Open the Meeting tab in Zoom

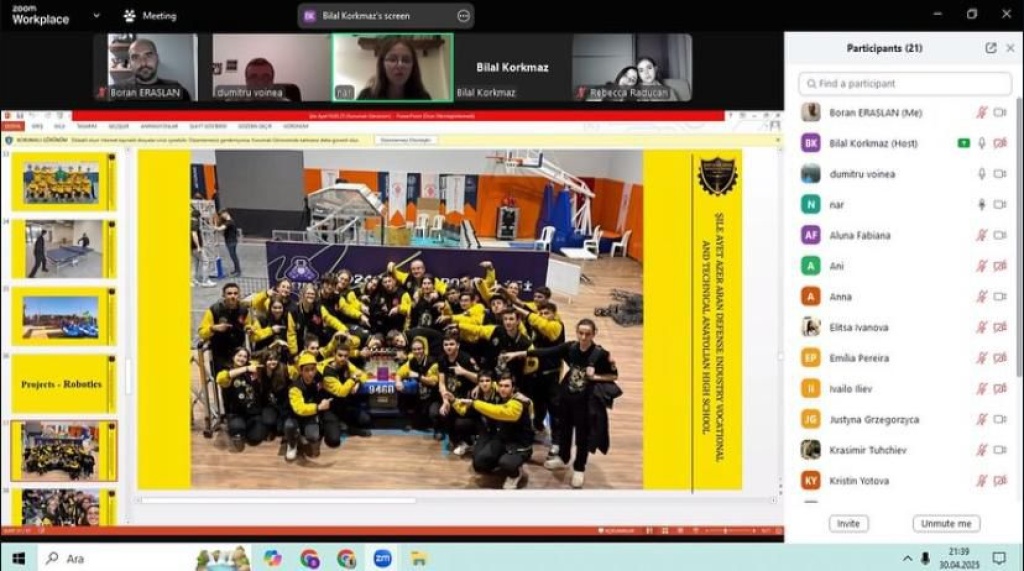158,16
